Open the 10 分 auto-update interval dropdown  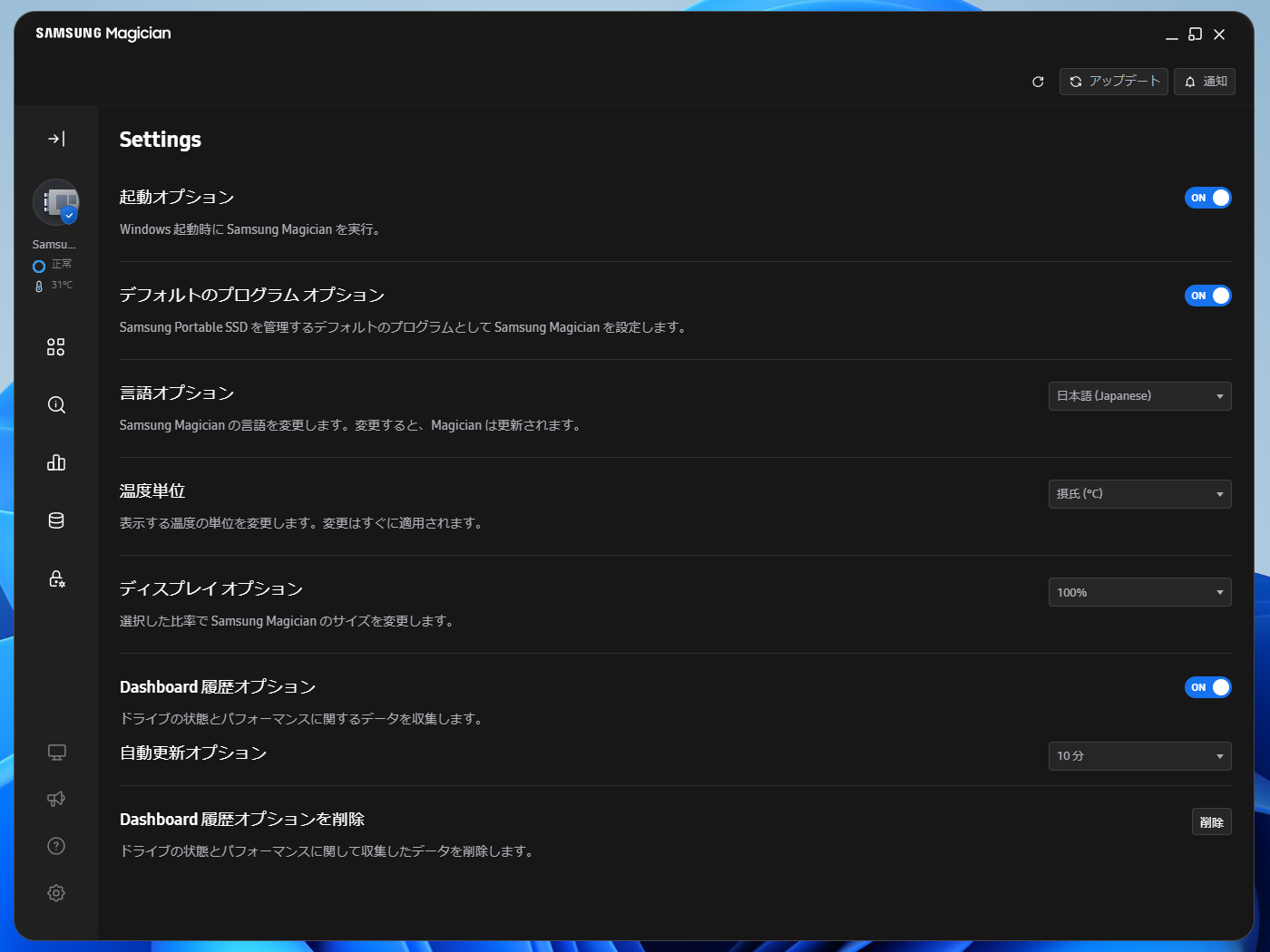coord(1140,756)
